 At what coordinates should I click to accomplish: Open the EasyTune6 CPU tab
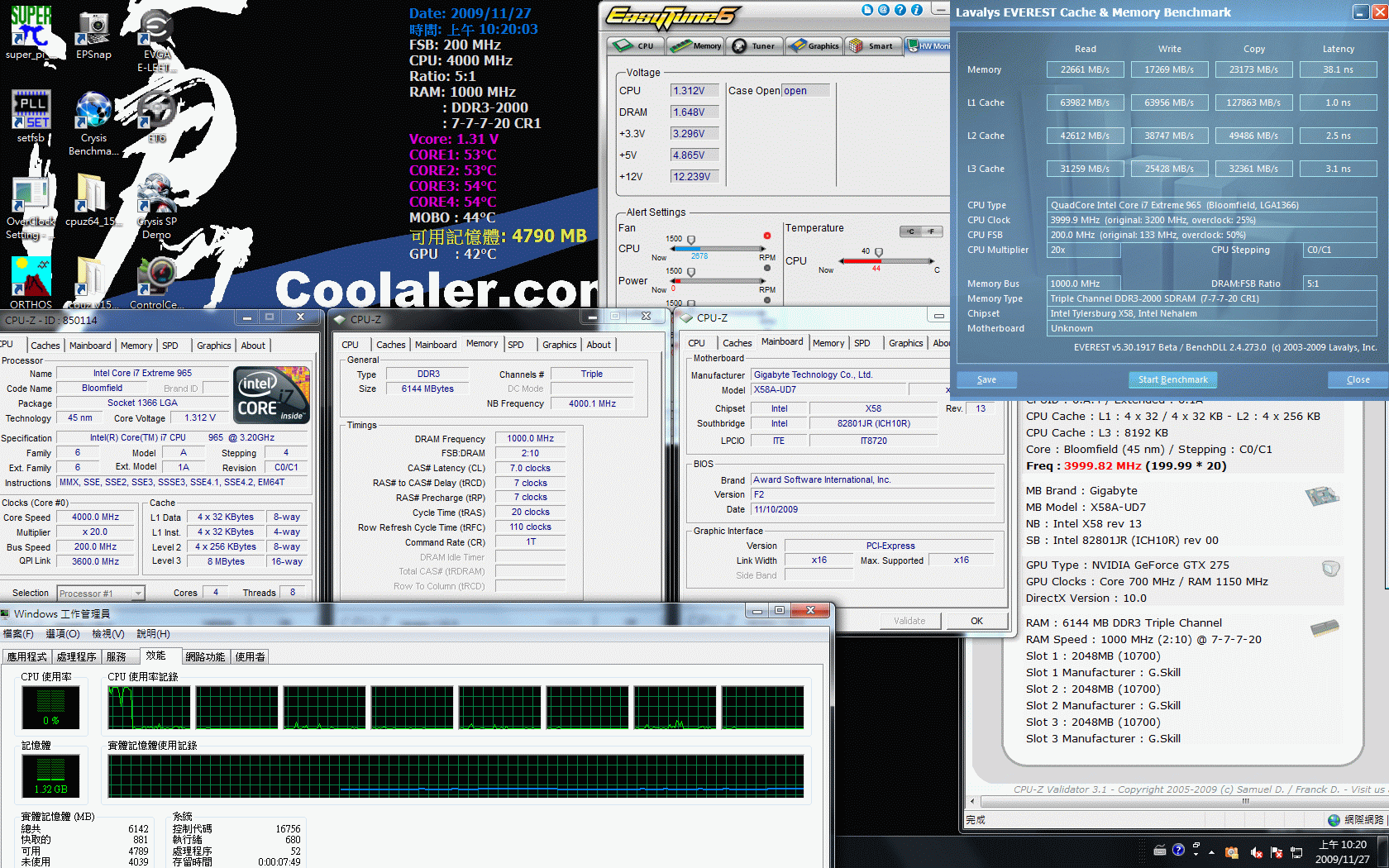[x=637, y=45]
